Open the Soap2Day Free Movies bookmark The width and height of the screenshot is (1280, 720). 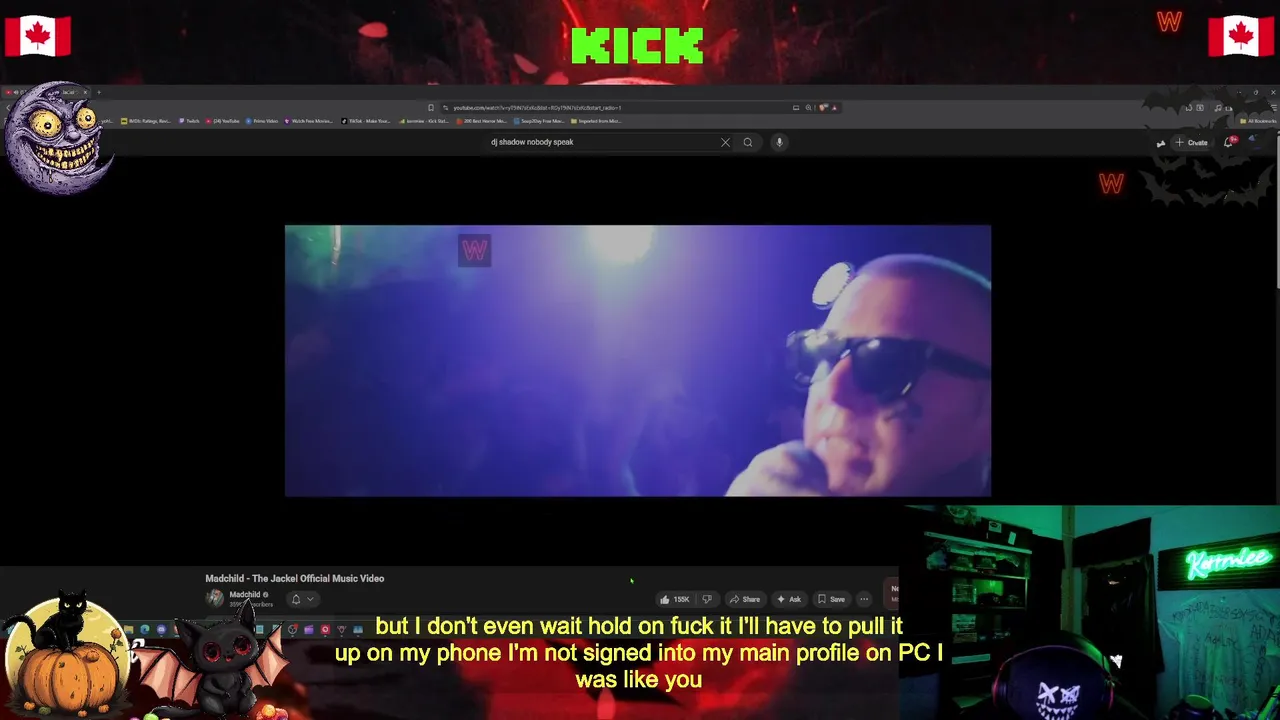[539, 121]
